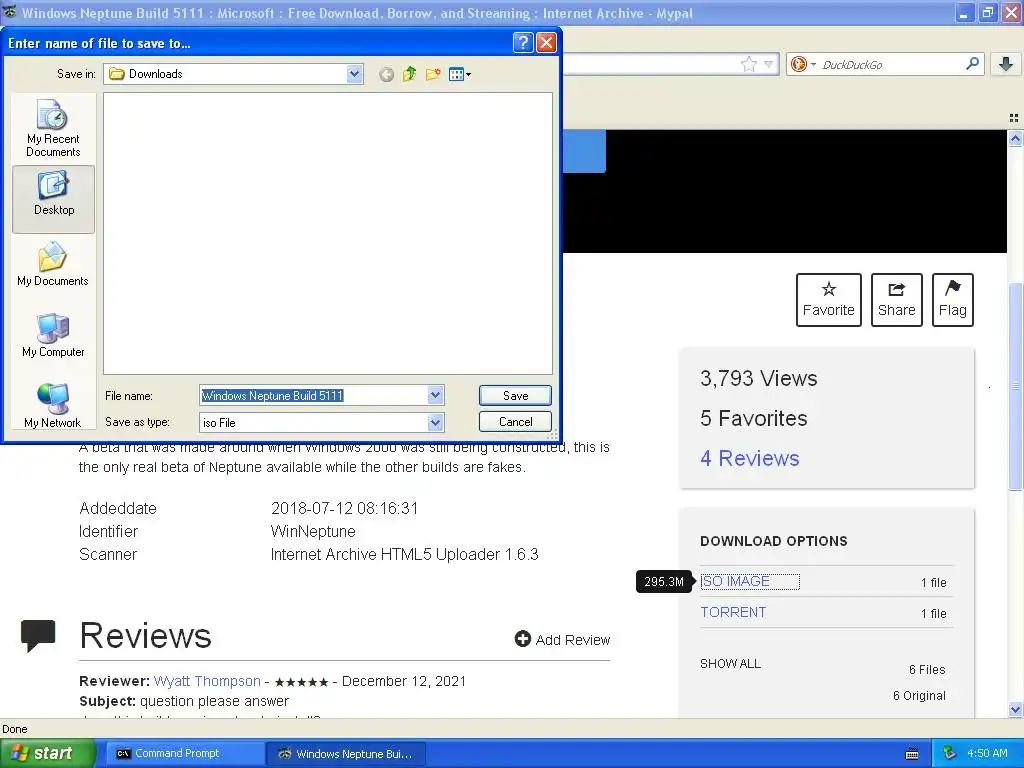Viewport: 1024px width, 768px height.
Task: Click the vertical scrollbar thumb
Action: 1015,386
